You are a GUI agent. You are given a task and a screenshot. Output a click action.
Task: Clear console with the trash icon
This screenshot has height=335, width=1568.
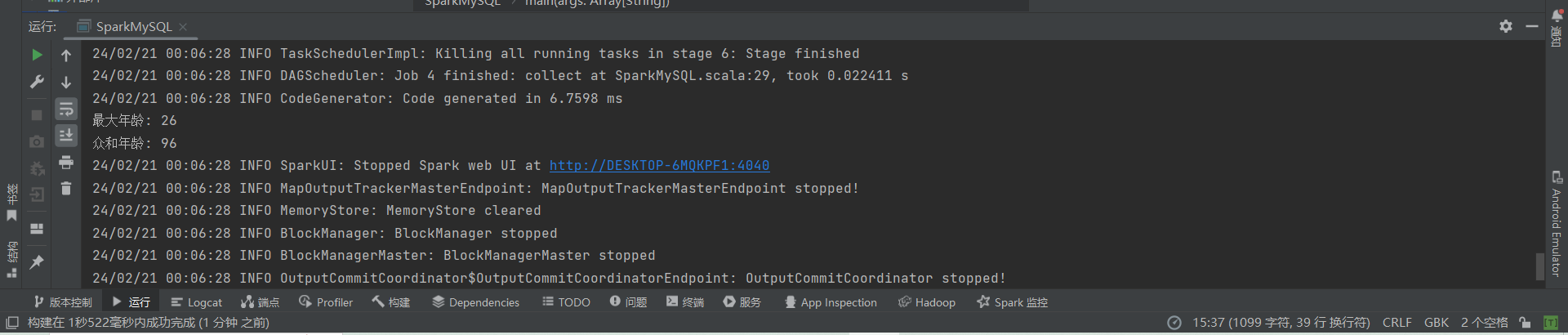coord(66,189)
